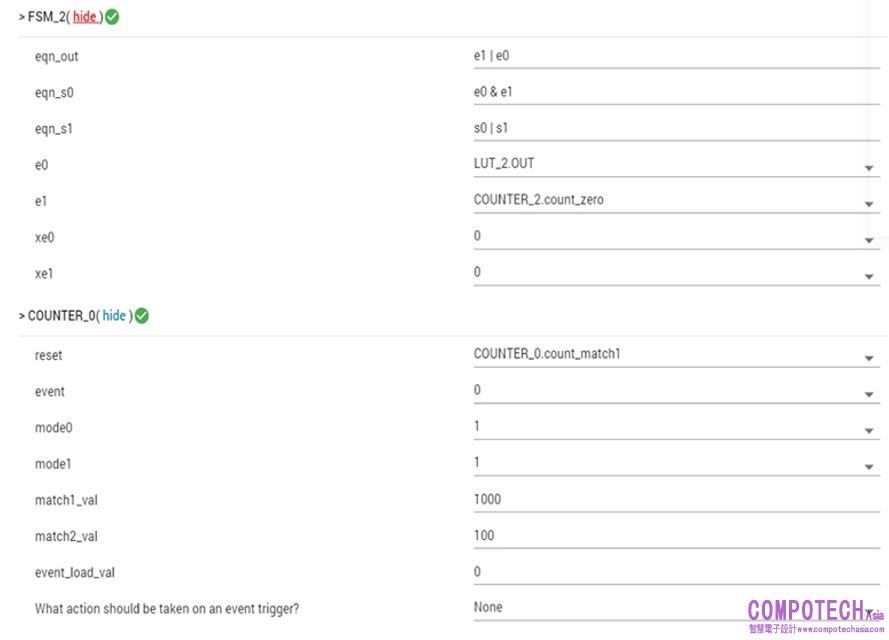889x640 pixels.
Task: Focus the match1_val input field
Action: [x=675, y=500]
